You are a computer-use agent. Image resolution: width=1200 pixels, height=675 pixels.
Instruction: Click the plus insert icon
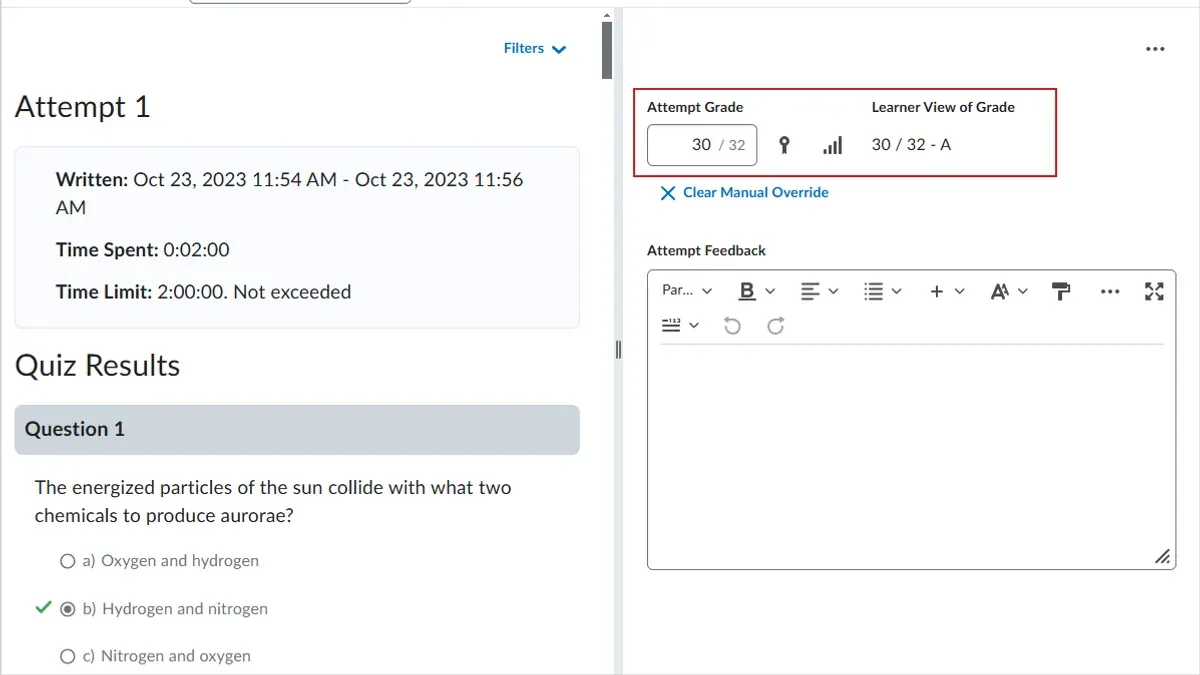pos(937,291)
